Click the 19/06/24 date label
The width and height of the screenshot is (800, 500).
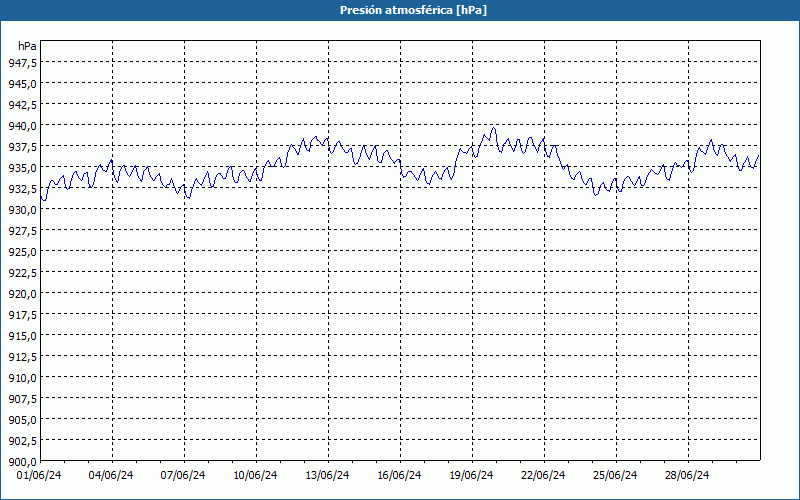pyautogui.click(x=471, y=476)
